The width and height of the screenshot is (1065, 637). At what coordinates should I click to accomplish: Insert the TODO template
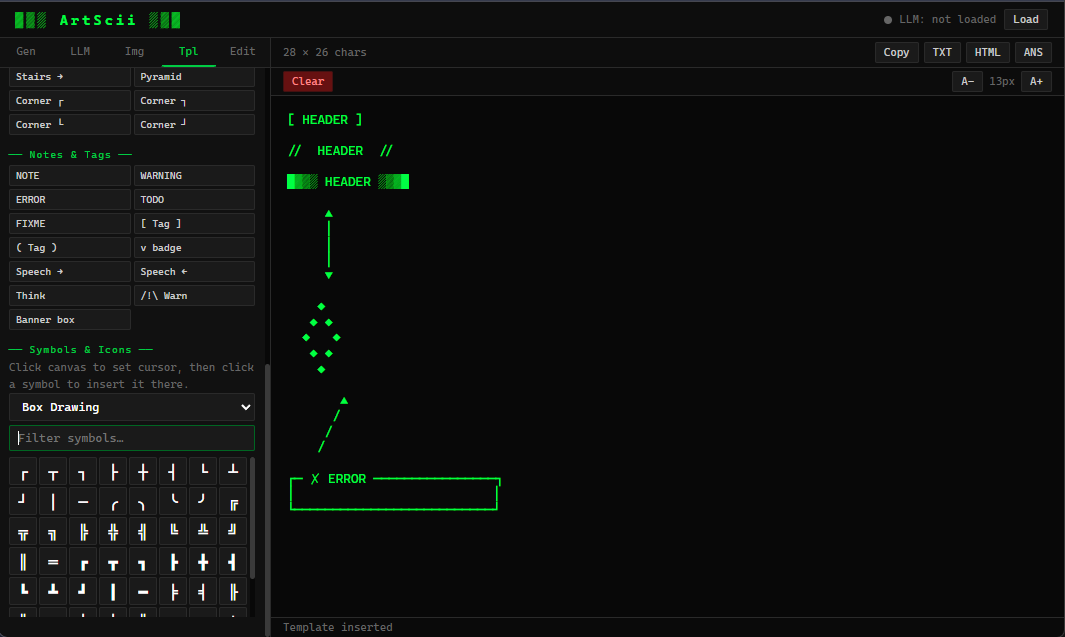[x=194, y=200]
